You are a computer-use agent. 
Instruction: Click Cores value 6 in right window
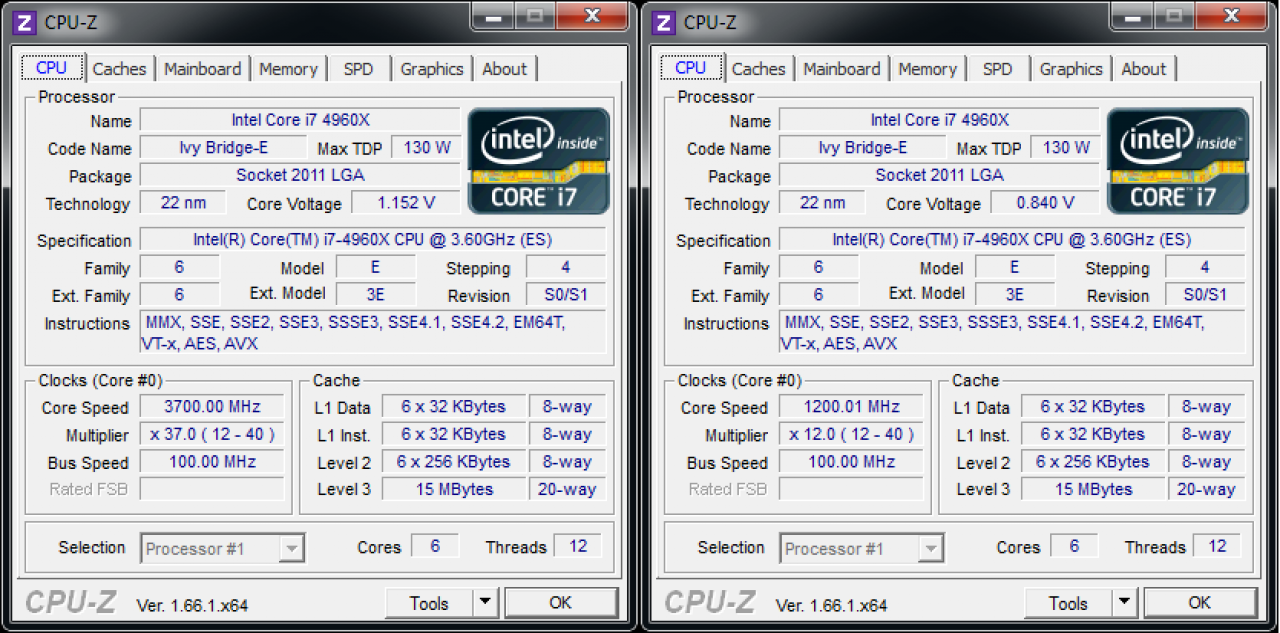[1074, 547]
